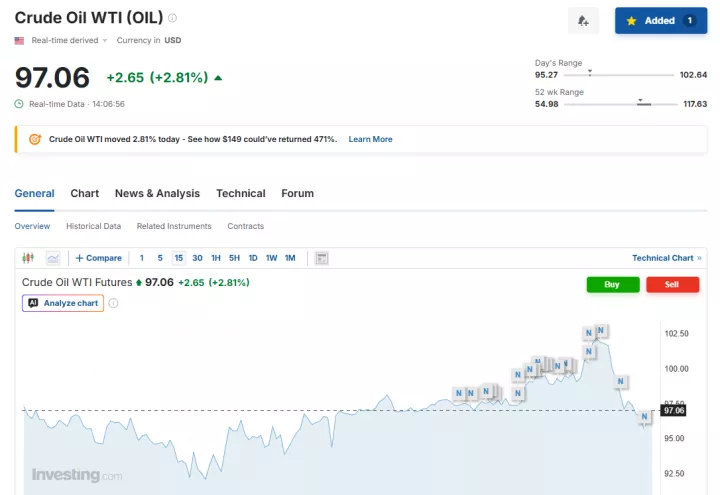Click the Learn More link
The image size is (720, 495).
[370, 139]
